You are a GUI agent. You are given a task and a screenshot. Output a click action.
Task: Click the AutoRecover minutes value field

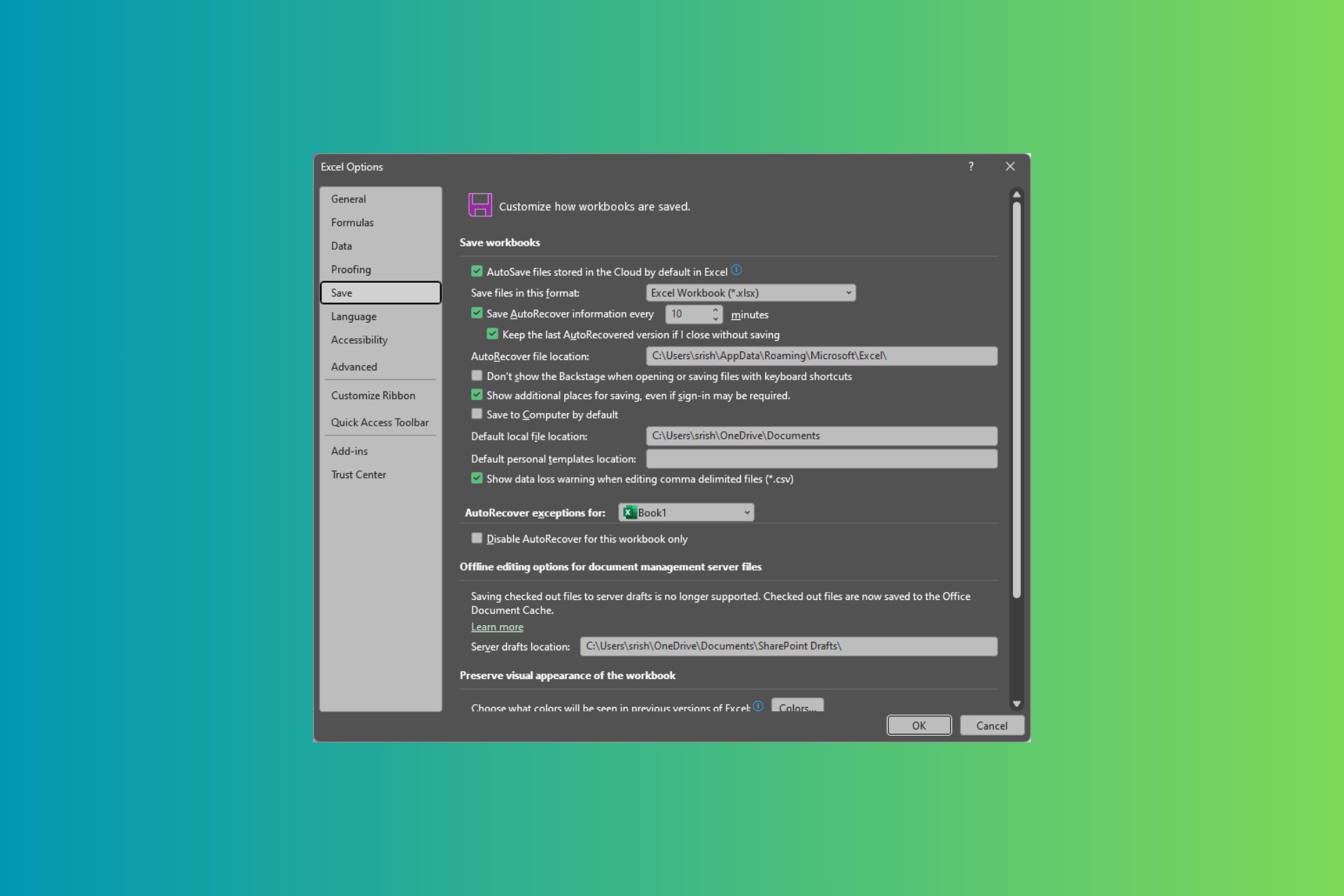[688, 314]
